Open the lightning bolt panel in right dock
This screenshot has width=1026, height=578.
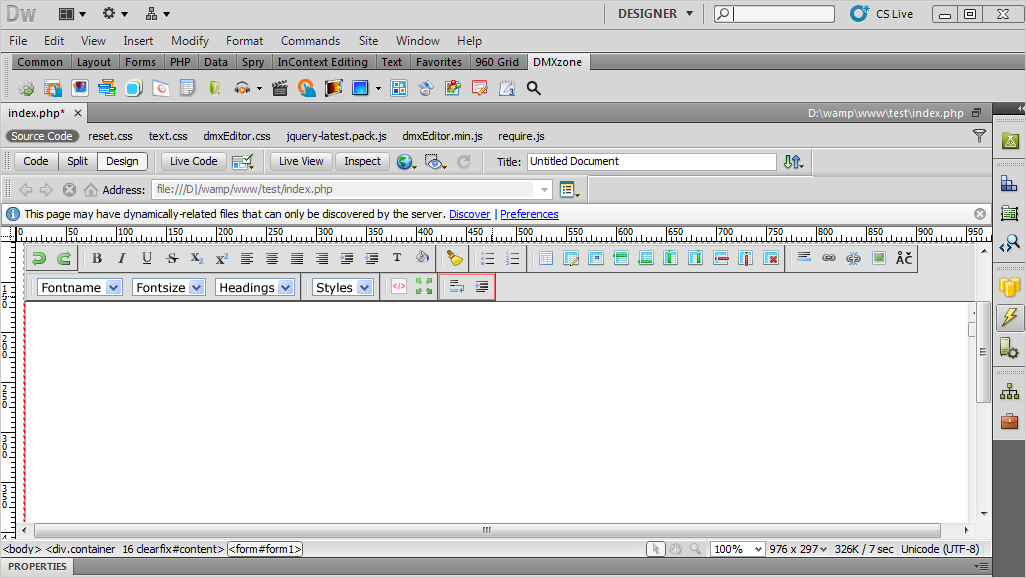1010,317
